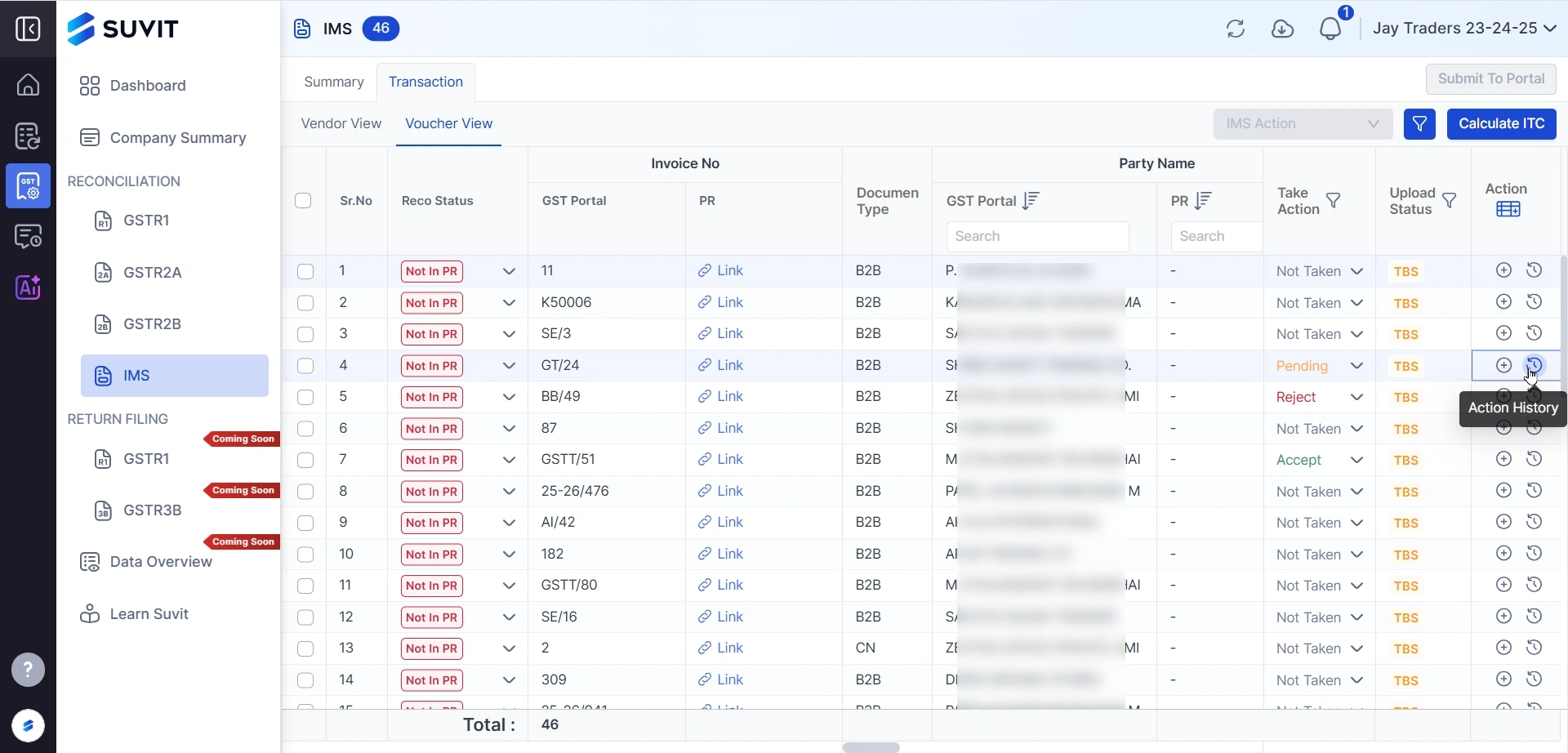Switch to Vendor View tab
1568x753 pixels.
coord(341,123)
